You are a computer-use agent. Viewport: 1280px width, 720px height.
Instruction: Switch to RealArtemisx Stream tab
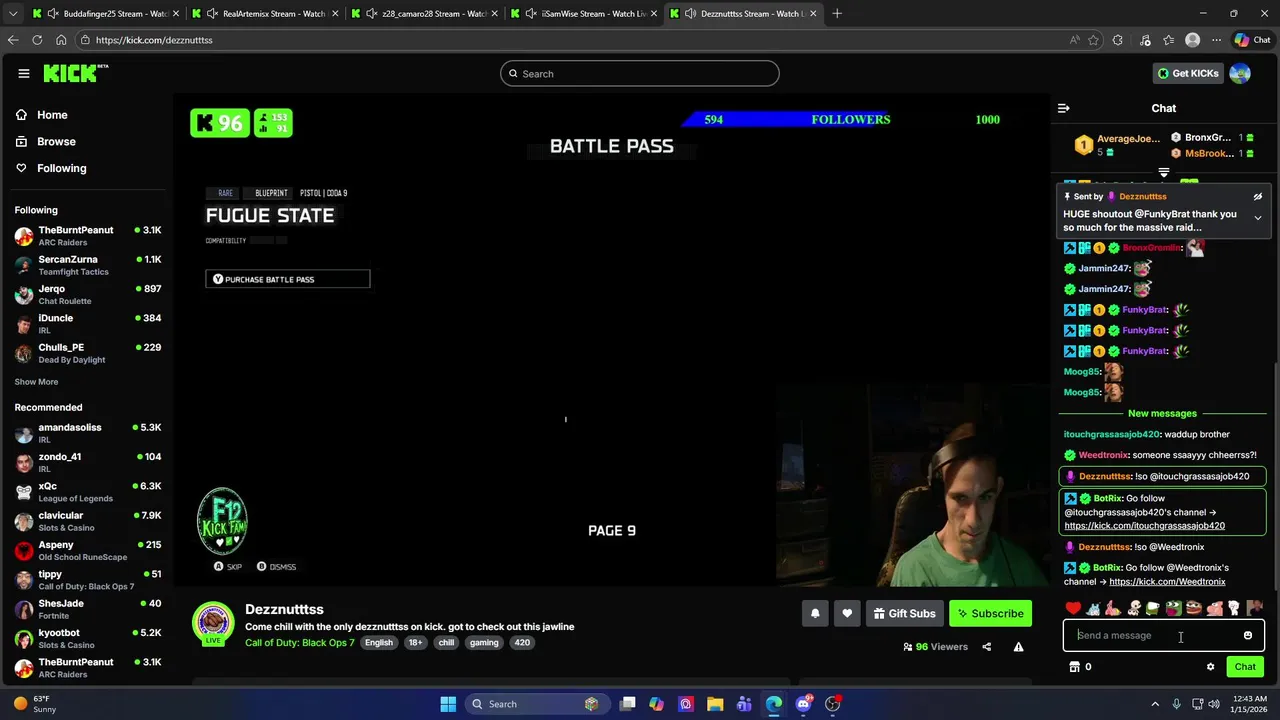click(262, 14)
